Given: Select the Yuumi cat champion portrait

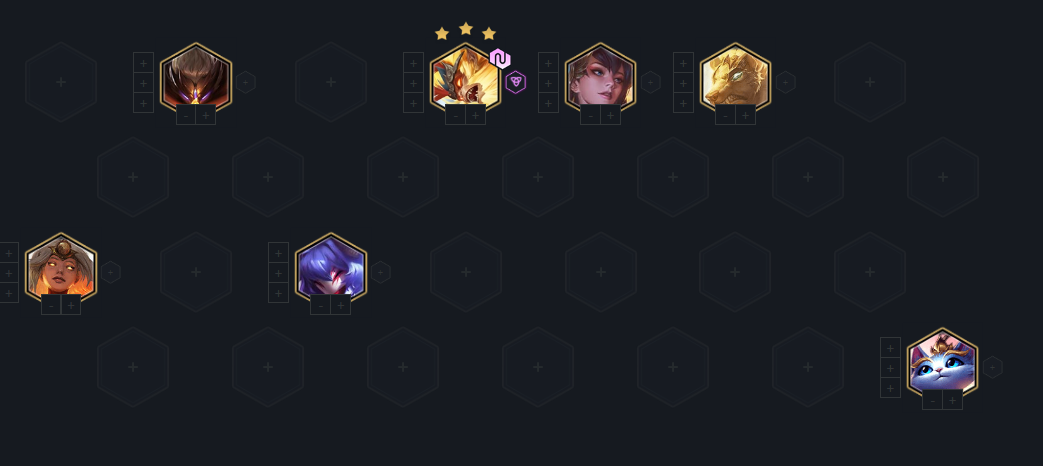Looking at the screenshot, I should 942,364.
